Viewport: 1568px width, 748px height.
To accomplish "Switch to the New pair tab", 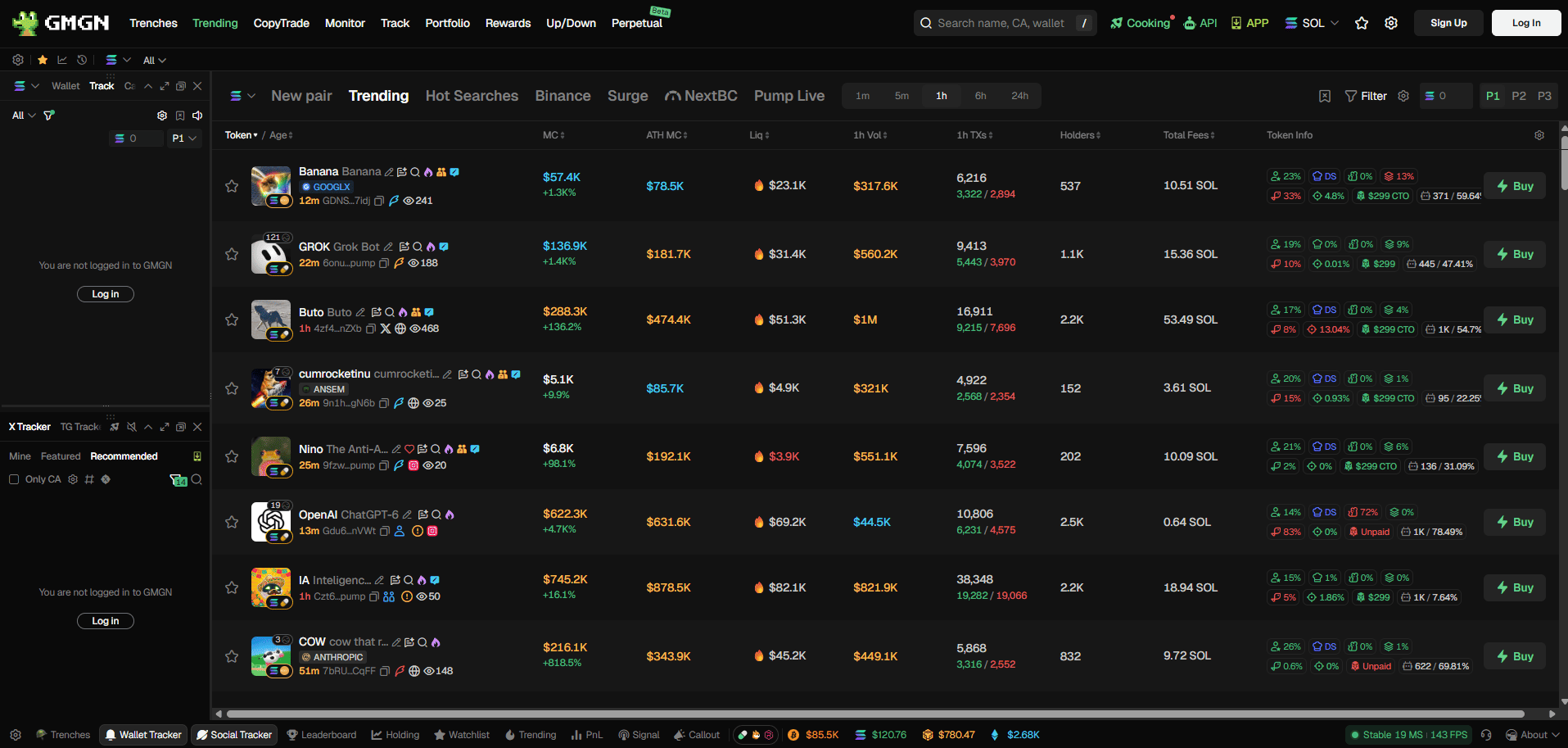I will click(301, 96).
